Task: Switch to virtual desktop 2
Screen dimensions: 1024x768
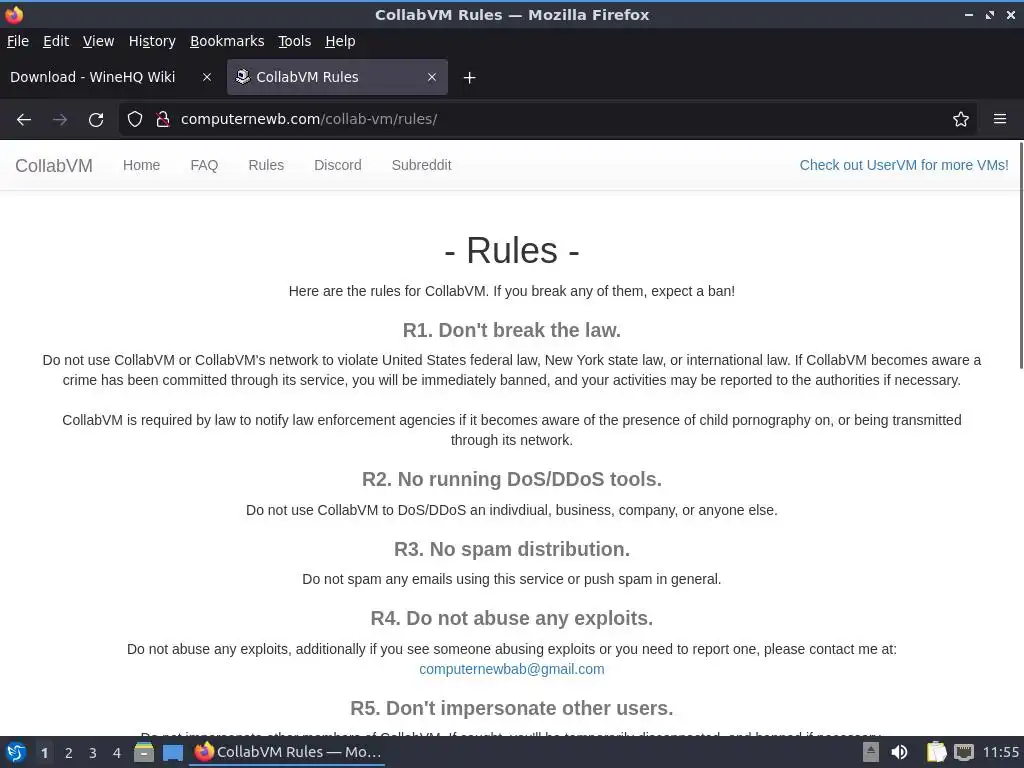Action: [x=69, y=752]
